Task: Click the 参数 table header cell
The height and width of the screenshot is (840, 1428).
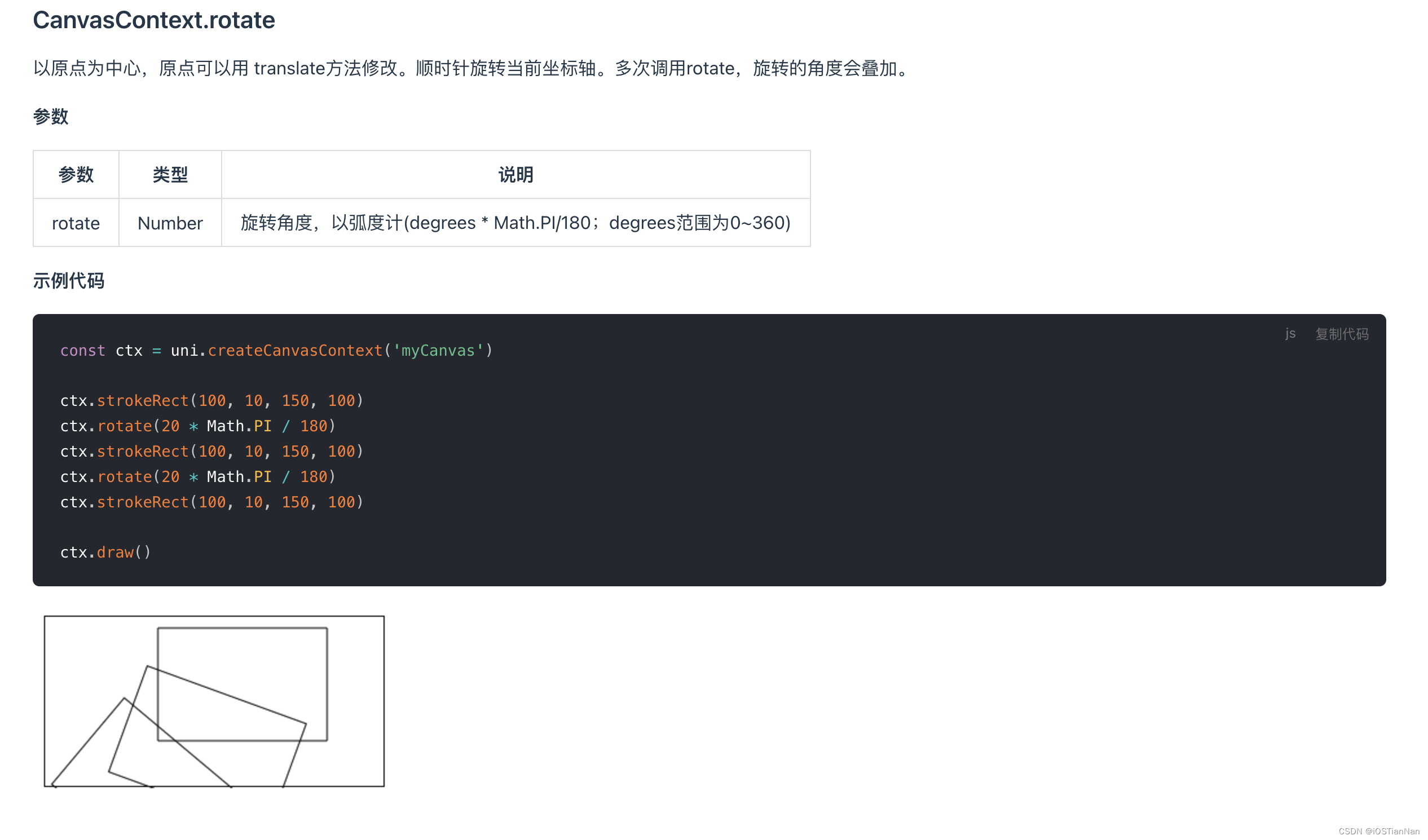Action: [x=76, y=174]
